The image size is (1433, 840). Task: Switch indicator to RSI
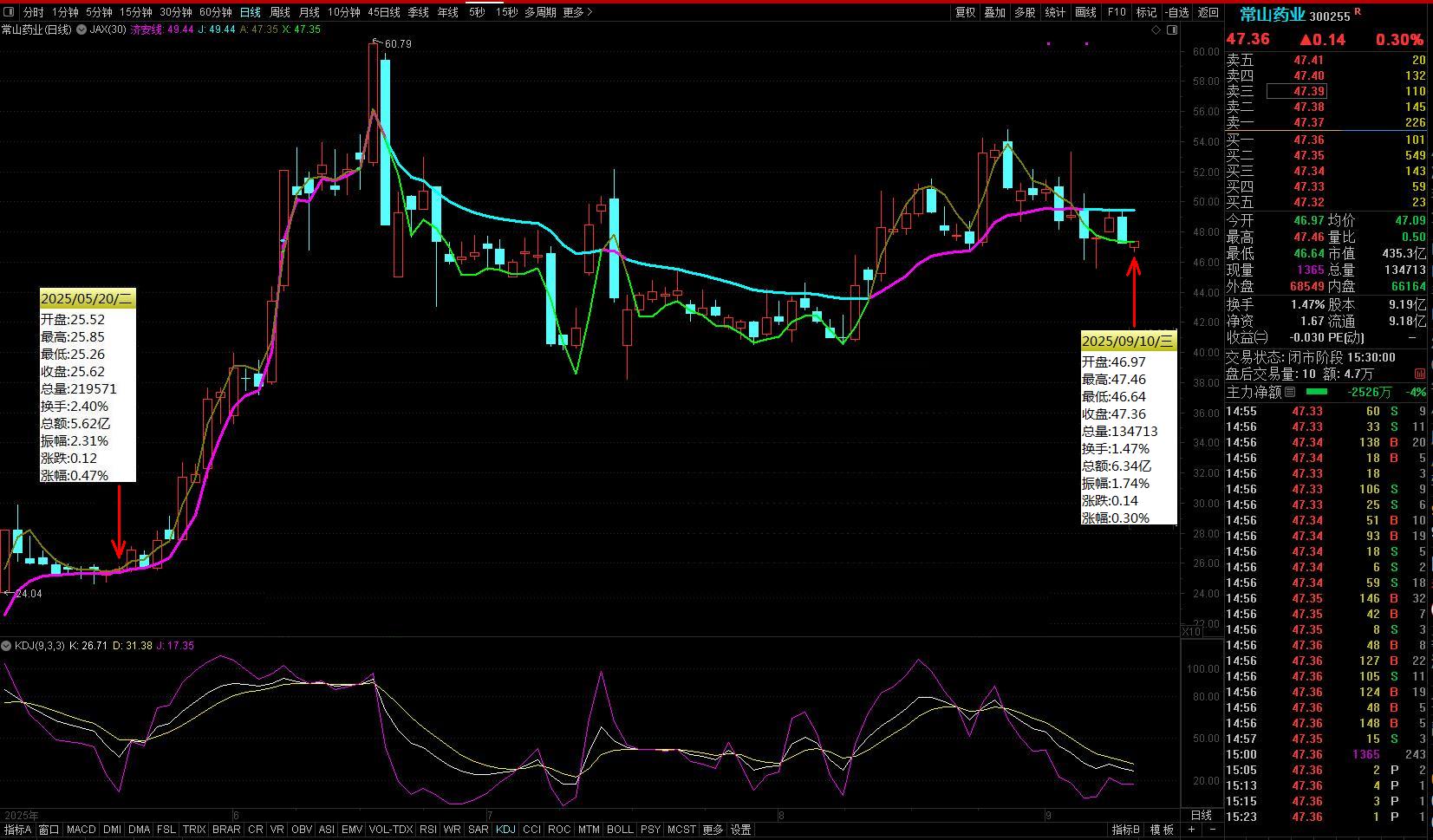[x=428, y=830]
